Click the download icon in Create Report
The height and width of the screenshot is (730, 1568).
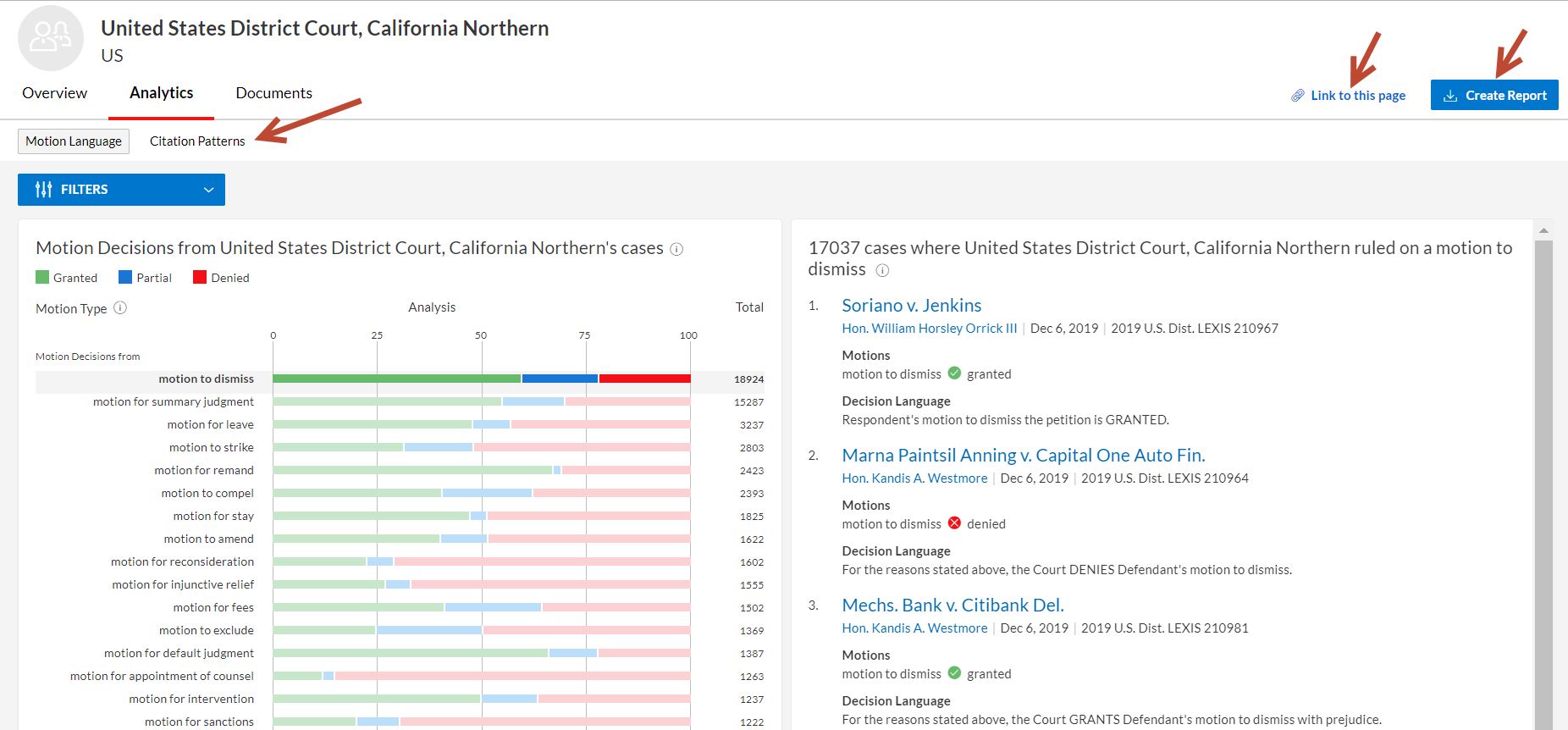tap(1450, 96)
